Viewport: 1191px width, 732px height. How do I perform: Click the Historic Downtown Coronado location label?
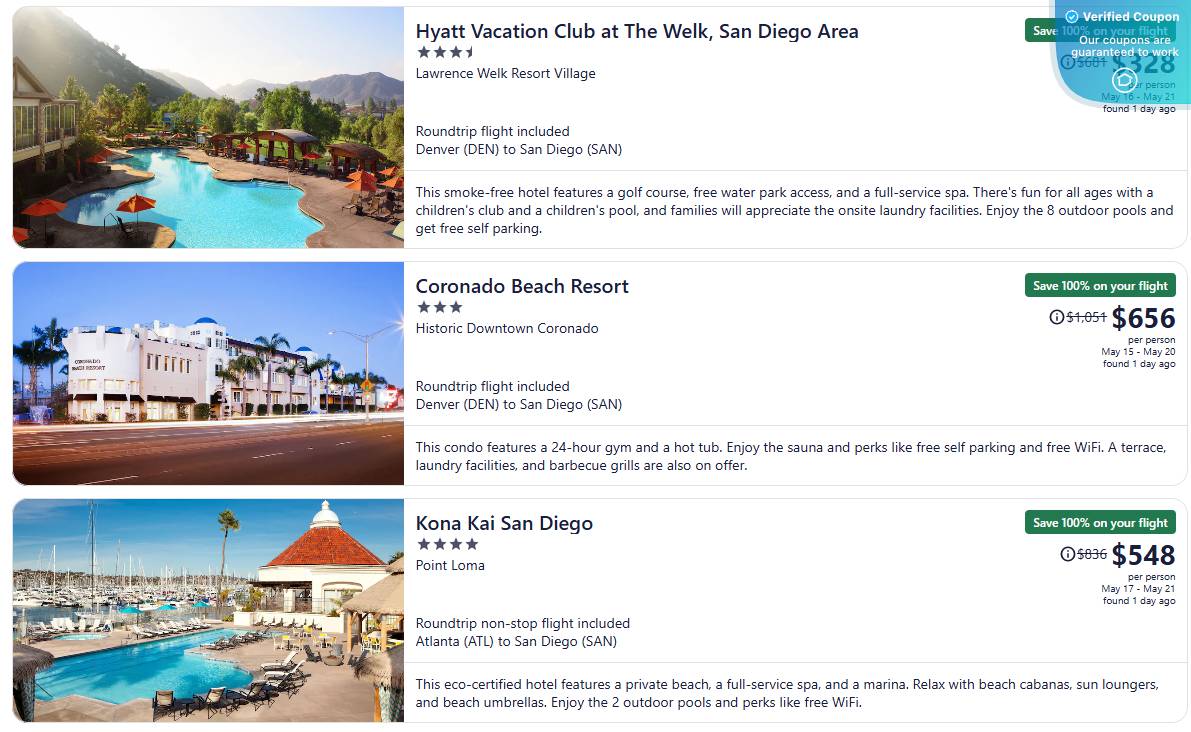[507, 328]
